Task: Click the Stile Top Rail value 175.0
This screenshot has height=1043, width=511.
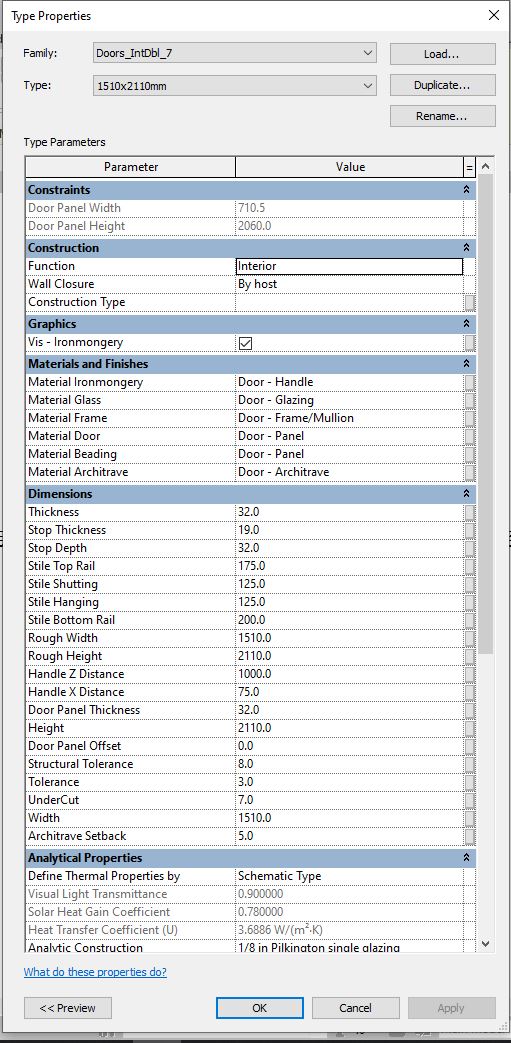Action: click(x=349, y=566)
